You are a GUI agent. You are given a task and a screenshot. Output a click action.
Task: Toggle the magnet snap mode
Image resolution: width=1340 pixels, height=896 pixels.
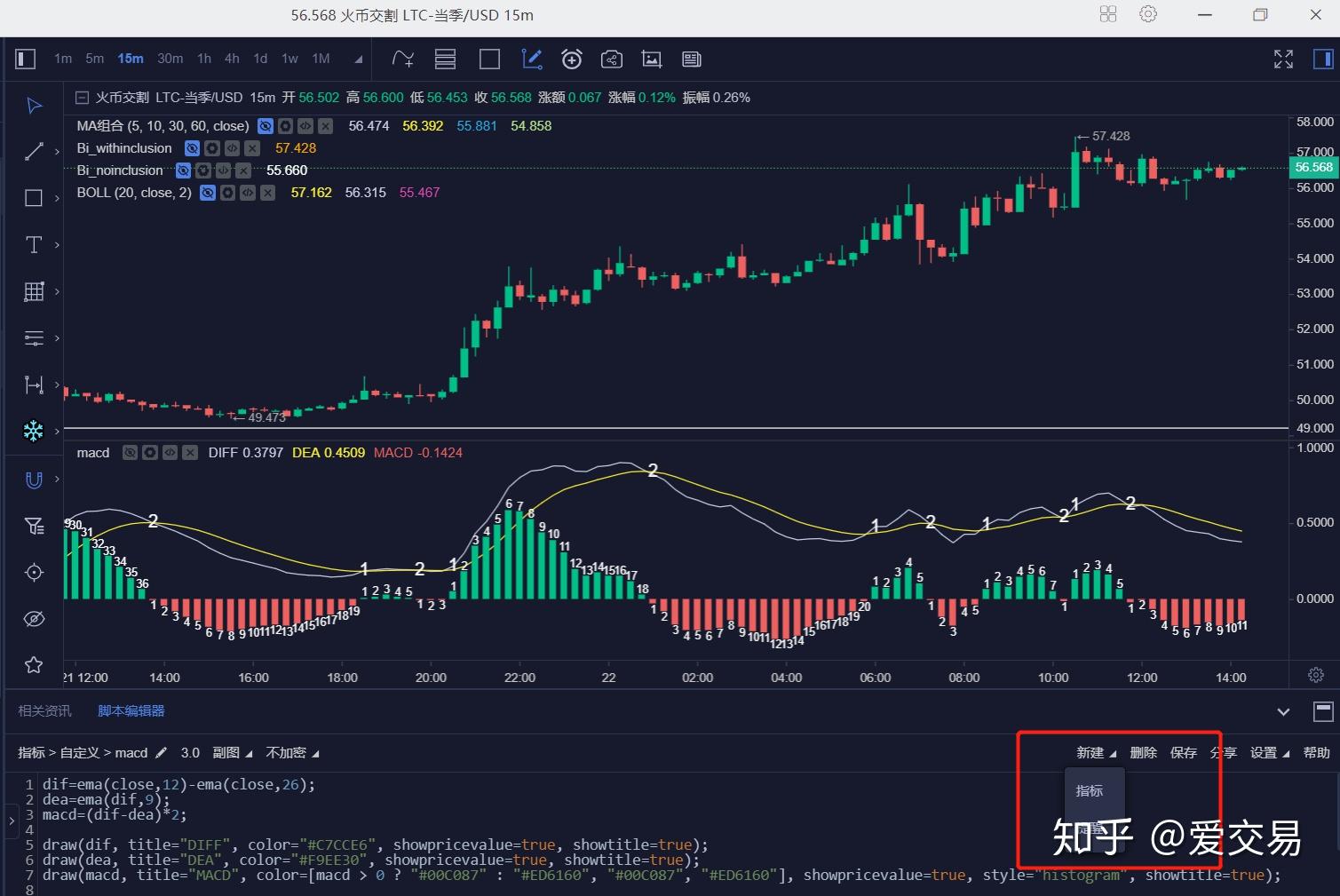pyautogui.click(x=34, y=480)
